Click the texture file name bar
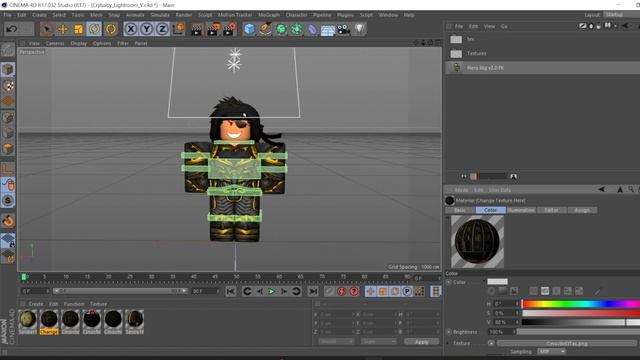Image resolution: width=640 pixels, height=360 pixels. coord(567,344)
